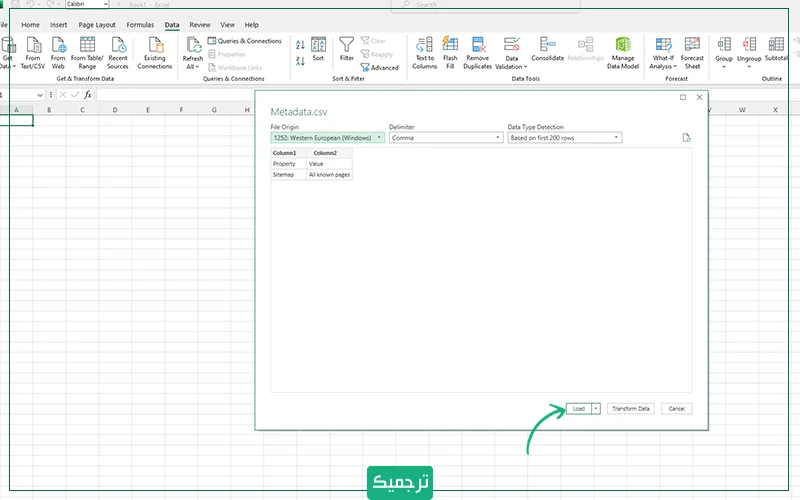Sort descending Z to A

pyautogui.click(x=300, y=61)
